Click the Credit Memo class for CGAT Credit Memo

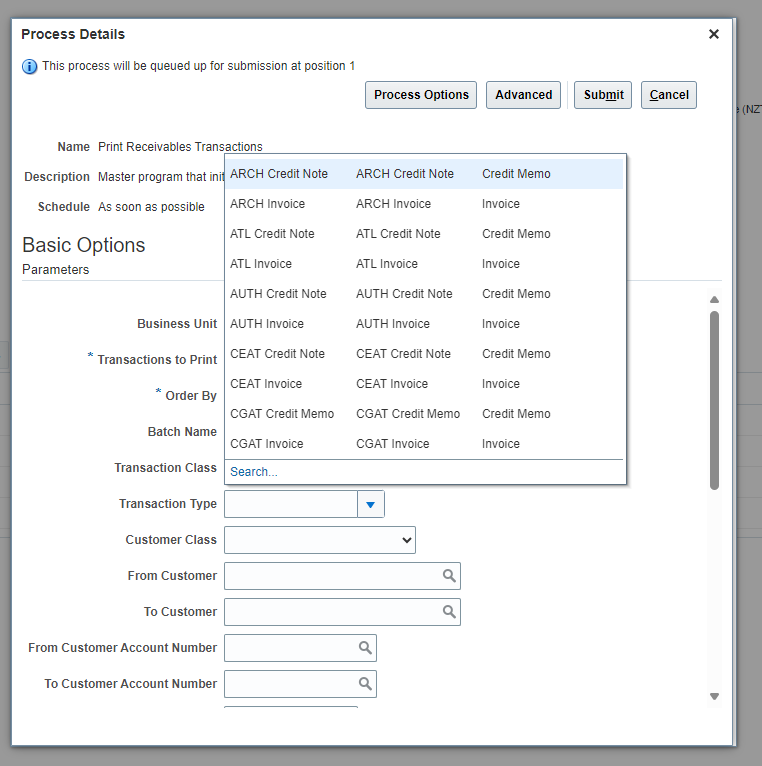[516, 414]
